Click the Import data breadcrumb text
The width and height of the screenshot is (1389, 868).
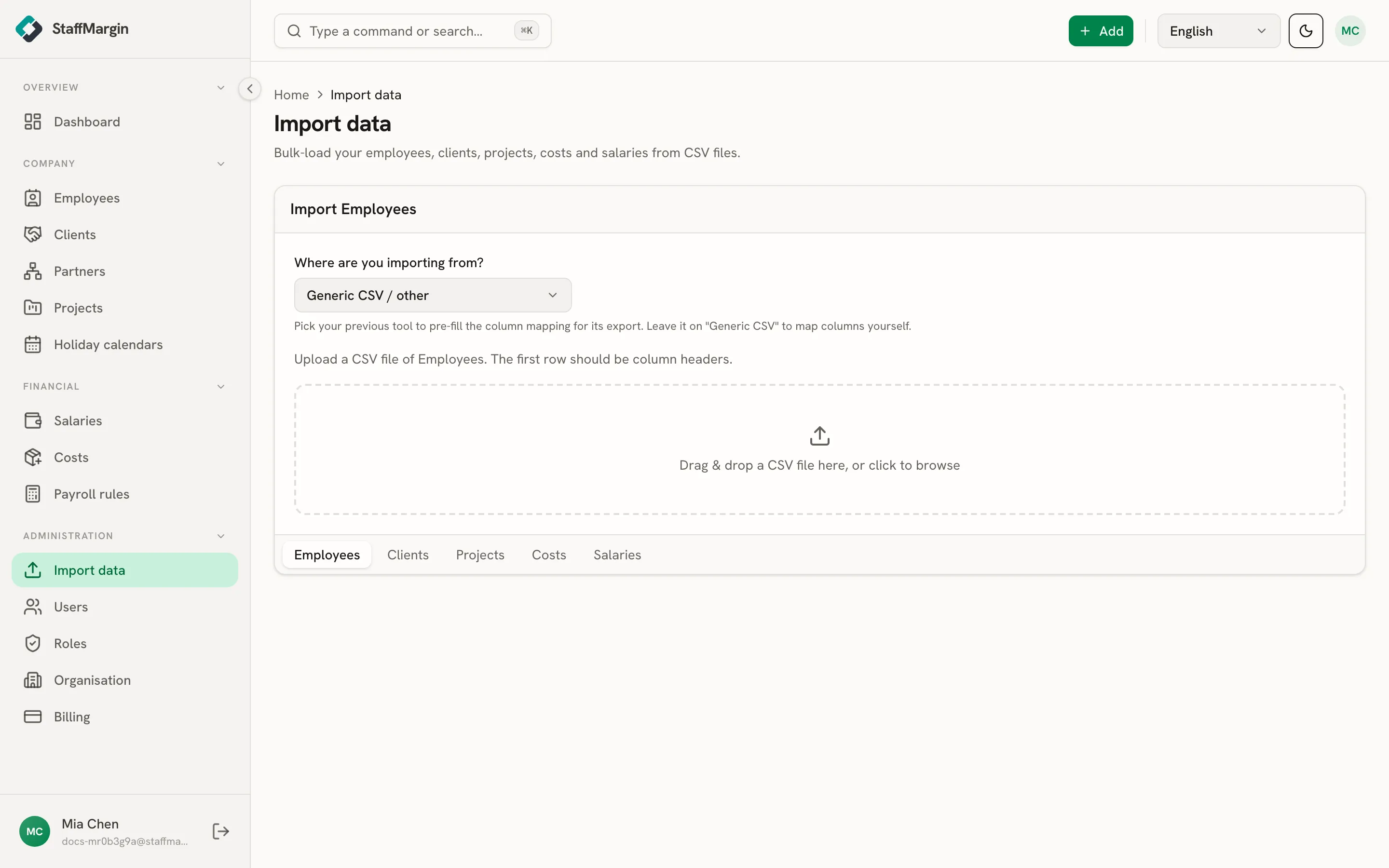366,95
